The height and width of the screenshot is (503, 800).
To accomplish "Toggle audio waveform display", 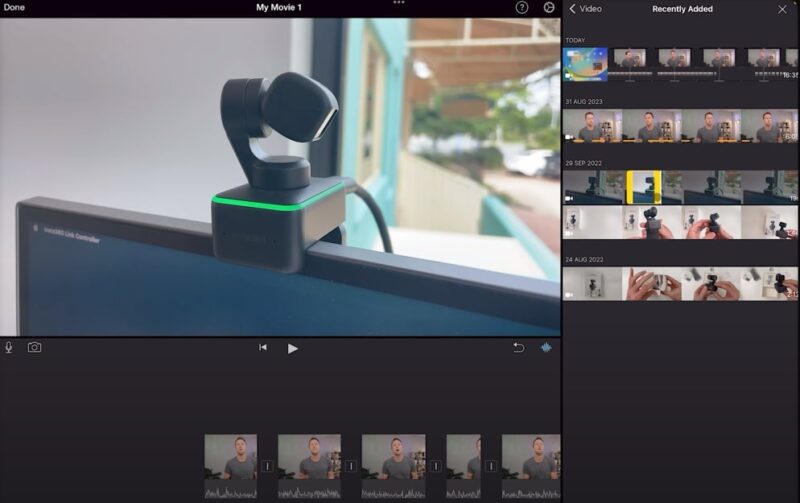I will click(x=546, y=348).
